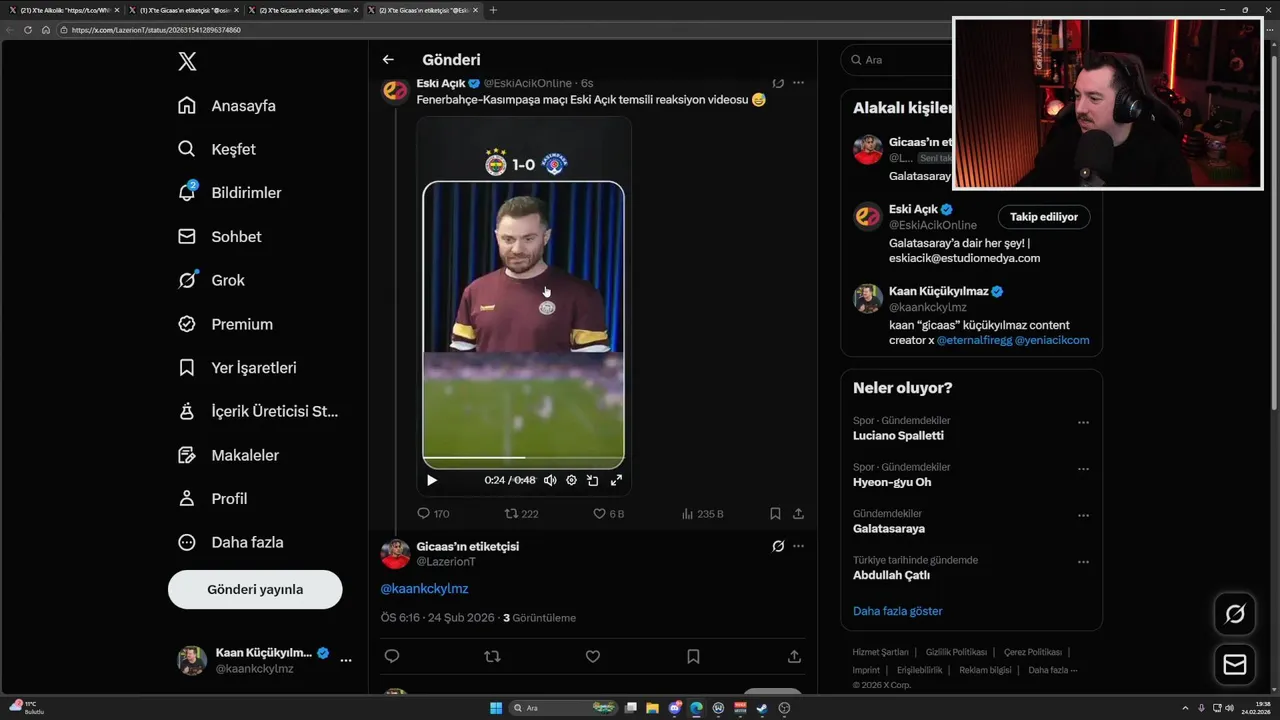Expand Daha fazla footer menu
1280x720 pixels.
(x=1052, y=670)
